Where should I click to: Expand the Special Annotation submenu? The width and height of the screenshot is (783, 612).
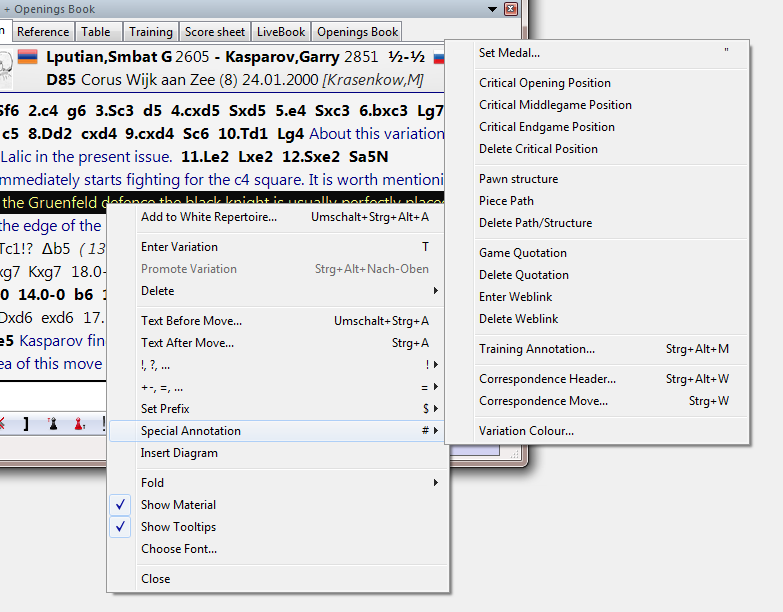278,431
